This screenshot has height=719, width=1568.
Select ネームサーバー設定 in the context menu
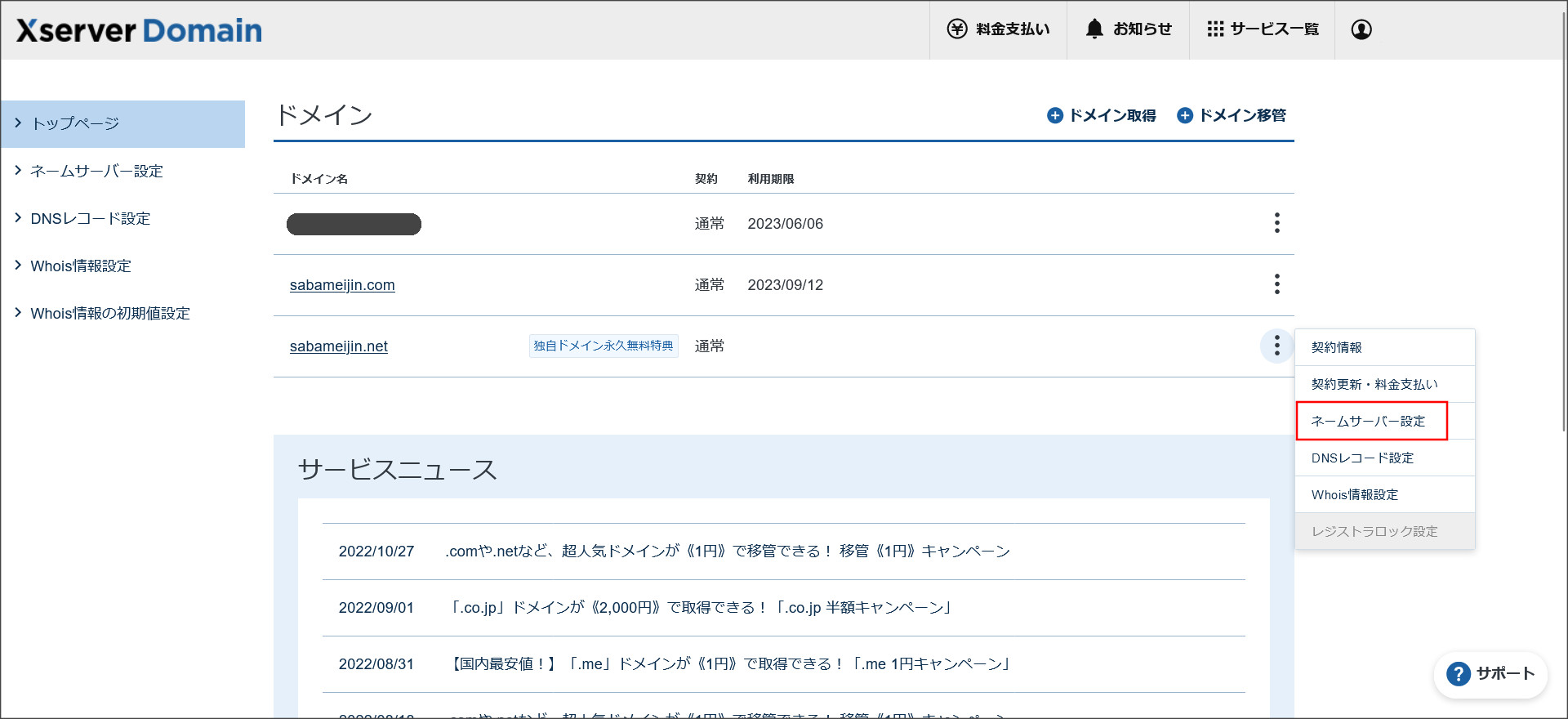[1368, 422]
